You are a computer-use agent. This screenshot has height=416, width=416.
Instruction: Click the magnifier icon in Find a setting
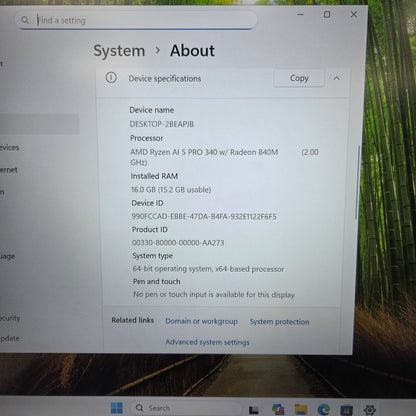[25, 20]
